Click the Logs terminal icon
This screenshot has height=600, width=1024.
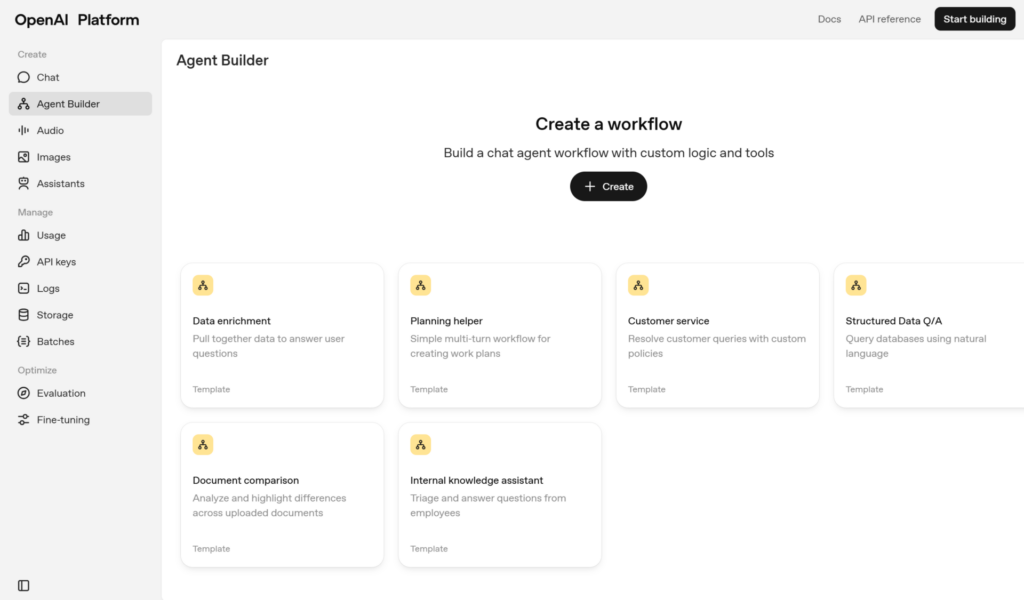coord(24,289)
